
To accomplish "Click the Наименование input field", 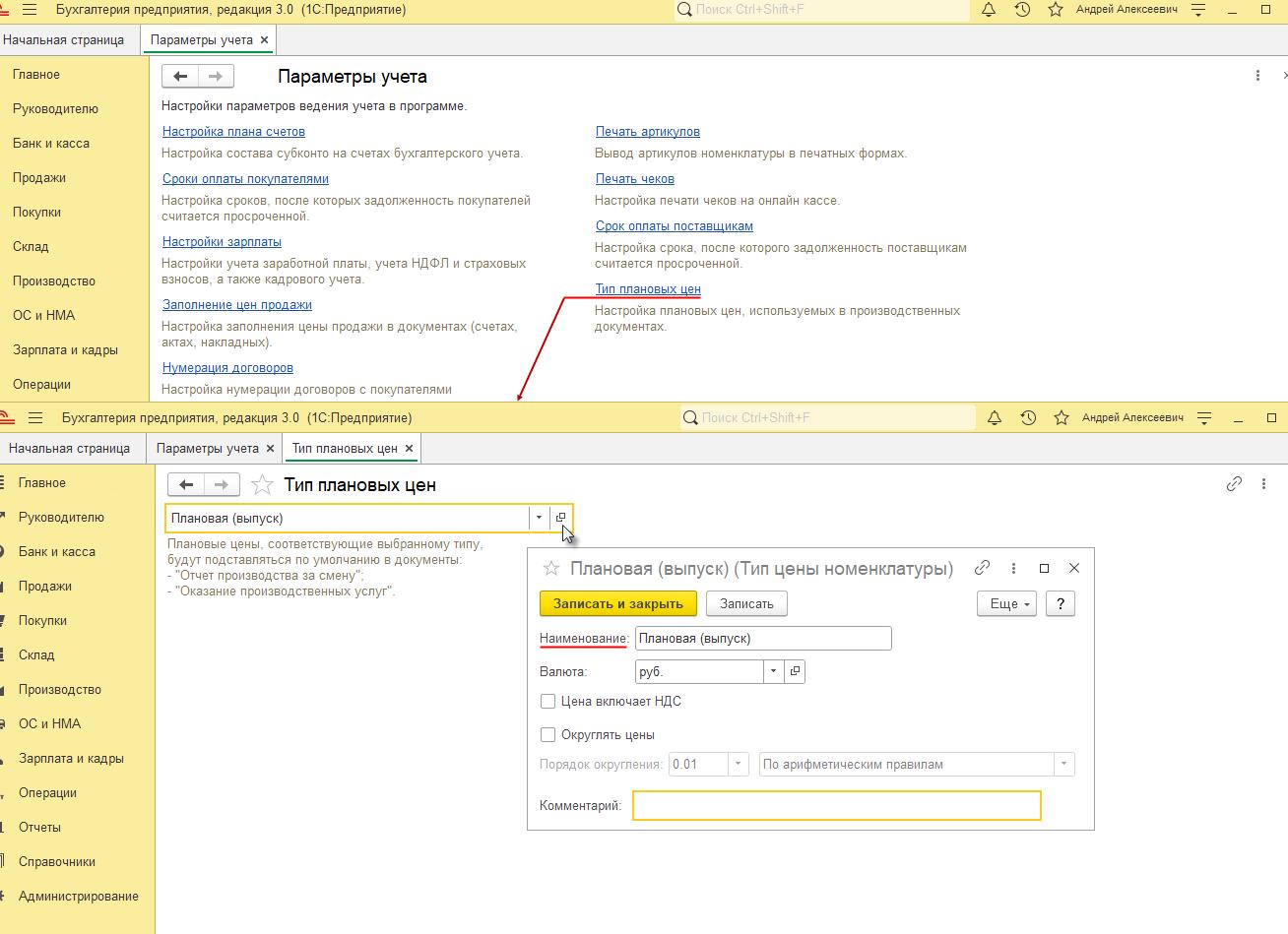I will click(763, 639).
